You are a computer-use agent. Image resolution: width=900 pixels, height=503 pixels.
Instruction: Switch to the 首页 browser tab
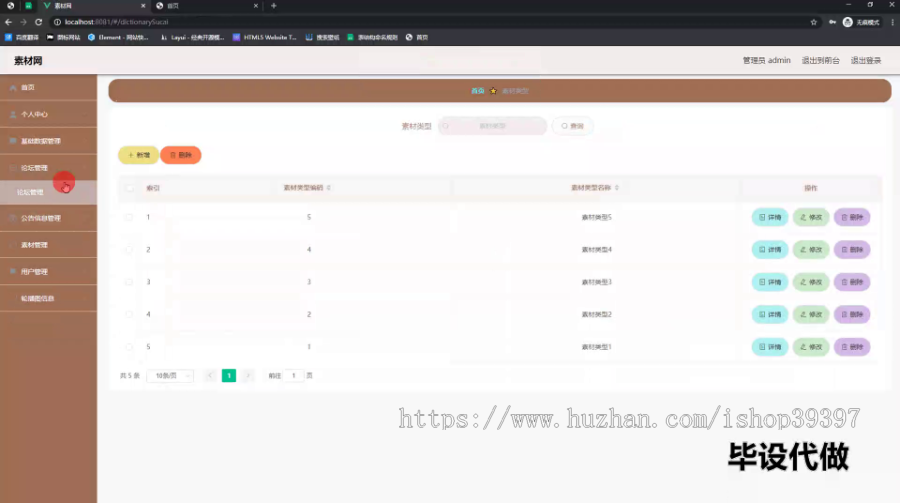point(207,6)
